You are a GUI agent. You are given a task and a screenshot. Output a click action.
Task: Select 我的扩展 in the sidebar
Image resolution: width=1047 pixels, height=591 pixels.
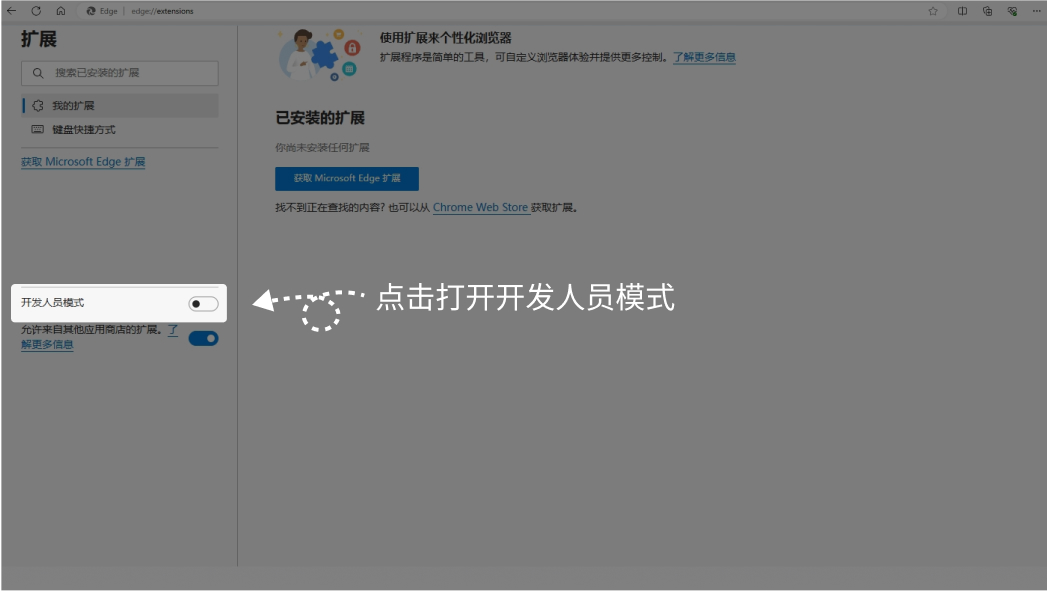point(68,107)
